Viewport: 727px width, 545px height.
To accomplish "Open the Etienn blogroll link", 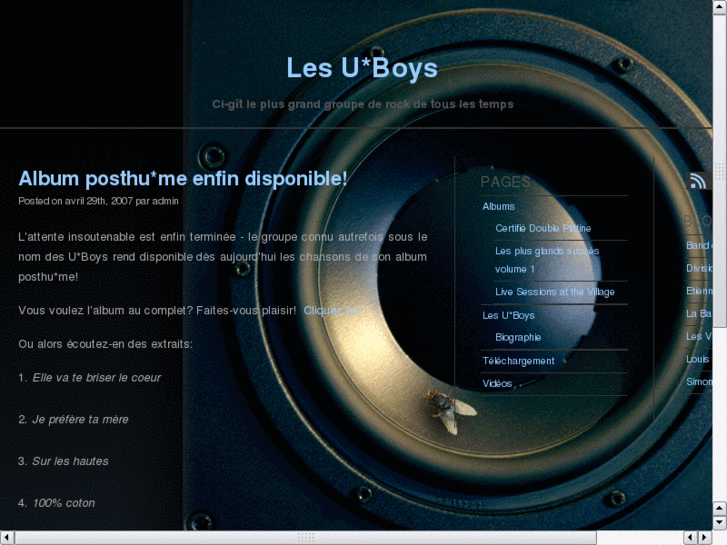I will (699, 291).
